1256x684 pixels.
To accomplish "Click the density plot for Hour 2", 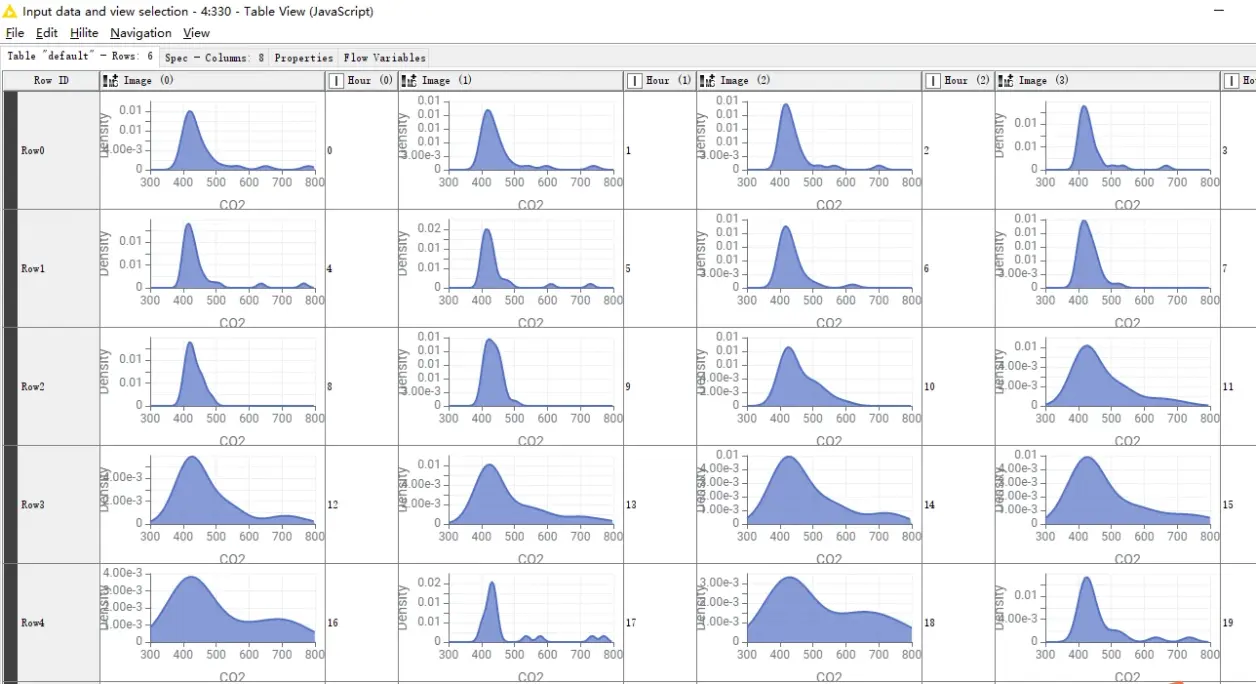I will (x=809, y=150).
